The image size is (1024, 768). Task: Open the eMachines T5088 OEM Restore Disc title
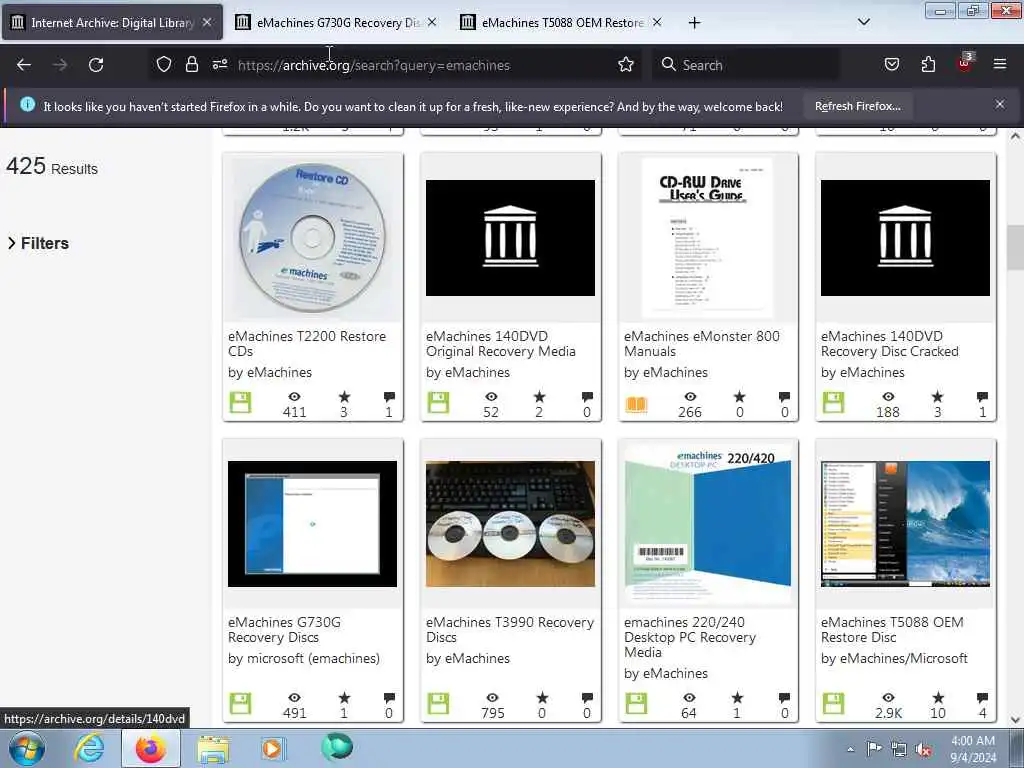tap(892, 630)
